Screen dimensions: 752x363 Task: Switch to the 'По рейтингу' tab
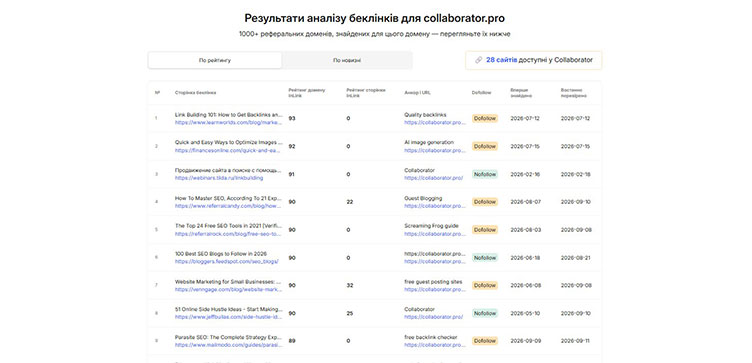click(215, 60)
